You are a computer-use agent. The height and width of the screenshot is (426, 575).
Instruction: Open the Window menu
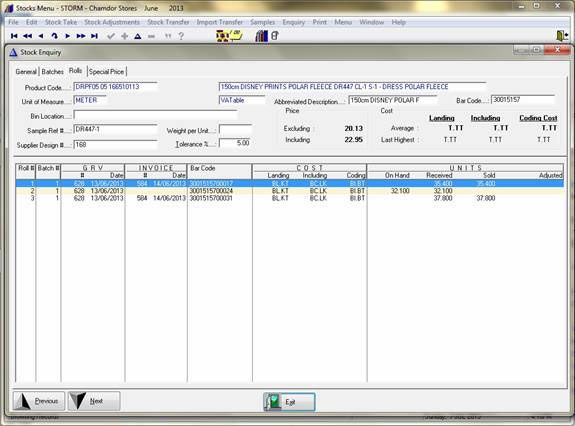click(371, 22)
